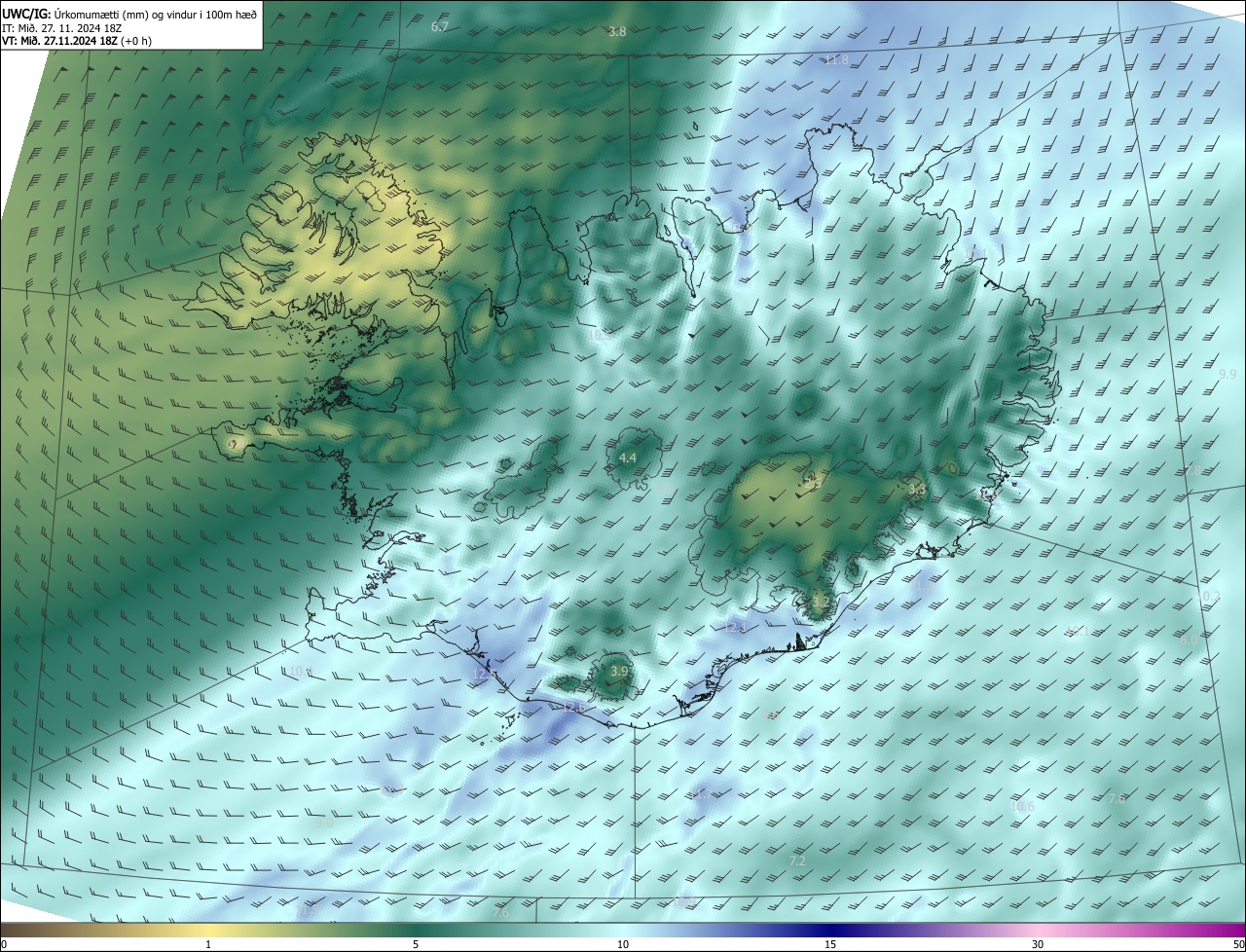Click the colorbar tick label 5
The image size is (1246, 952).
pyautogui.click(x=416, y=944)
